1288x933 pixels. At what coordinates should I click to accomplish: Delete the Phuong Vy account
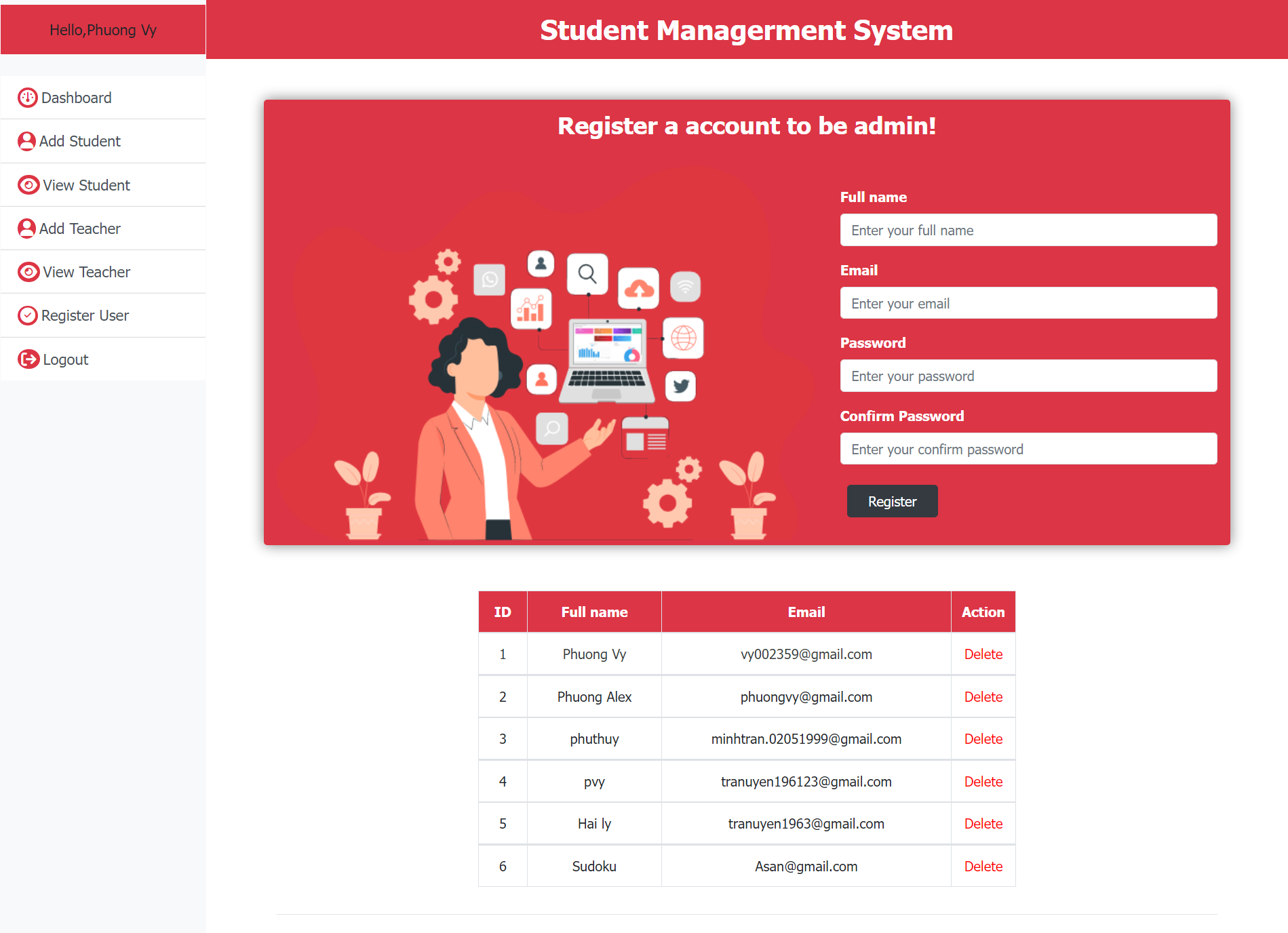click(x=983, y=654)
